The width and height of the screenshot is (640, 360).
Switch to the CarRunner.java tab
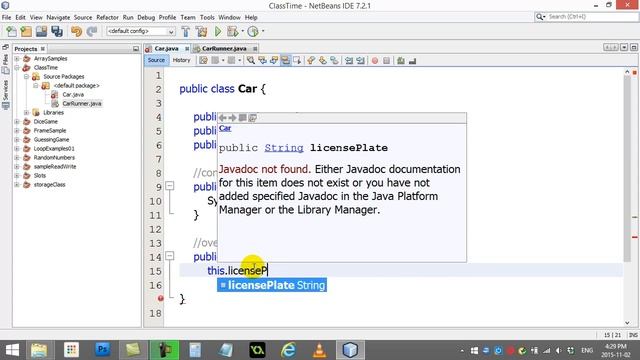[224, 49]
